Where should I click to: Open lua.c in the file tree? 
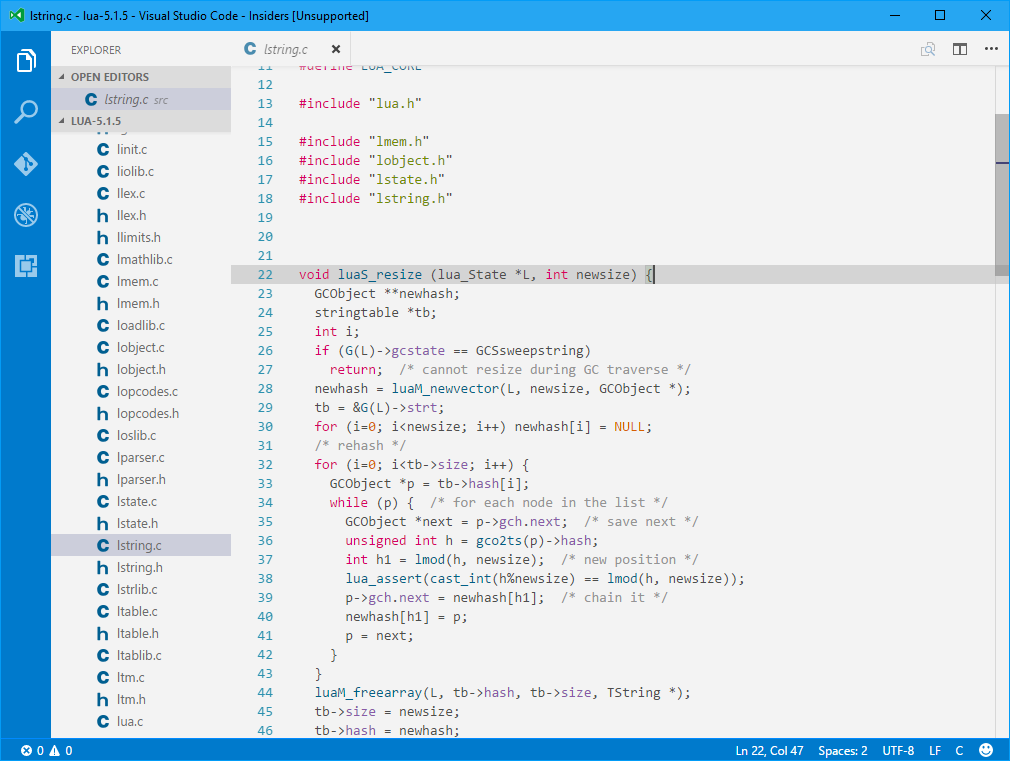pos(141,721)
